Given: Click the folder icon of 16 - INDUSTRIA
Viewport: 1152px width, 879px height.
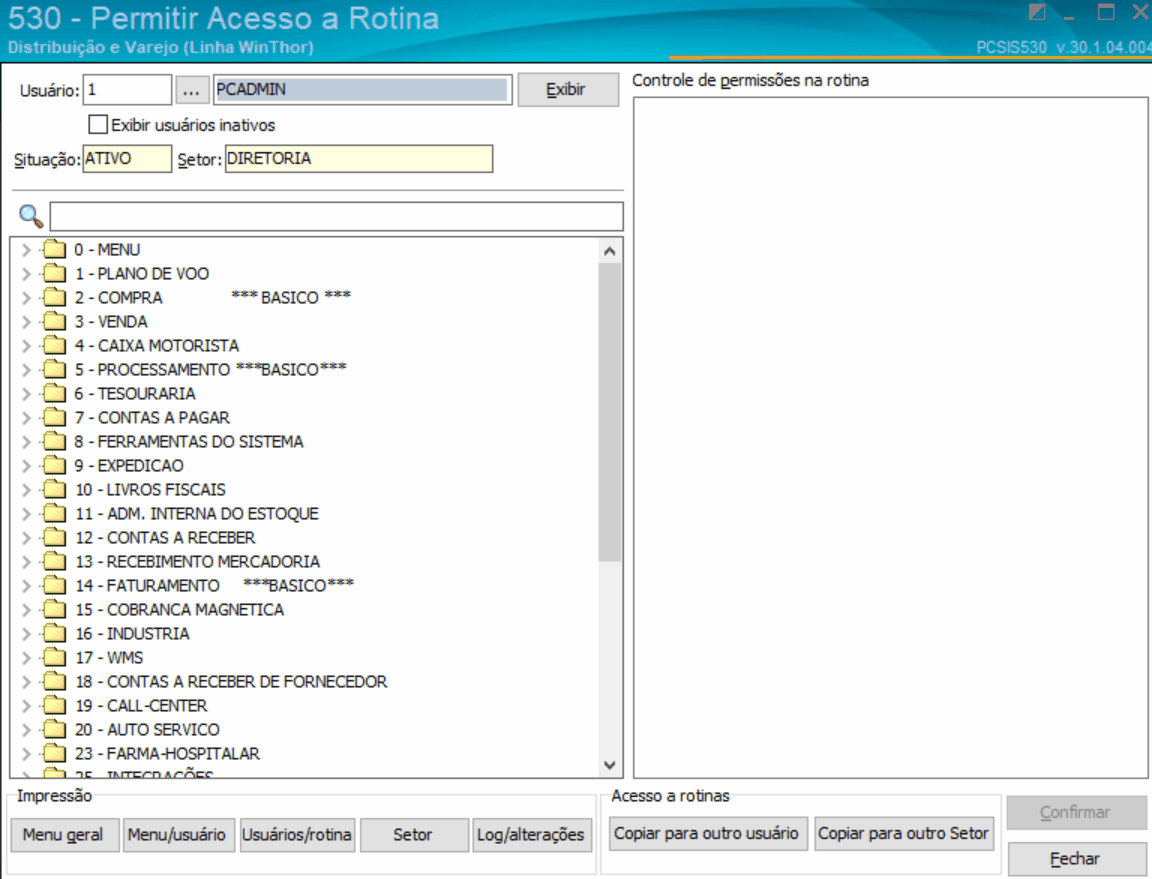Looking at the screenshot, I should click(54, 634).
